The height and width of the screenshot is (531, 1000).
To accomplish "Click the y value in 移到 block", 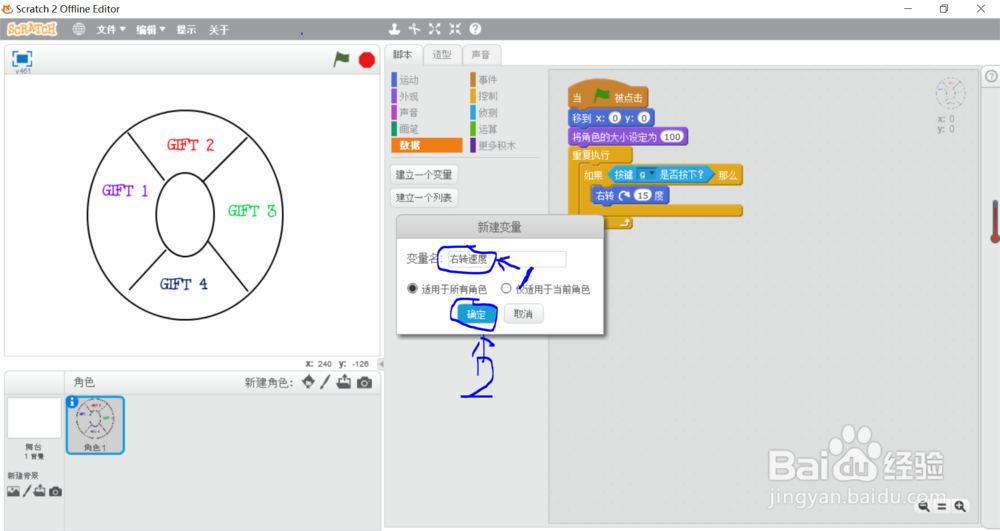I will tap(643, 118).
